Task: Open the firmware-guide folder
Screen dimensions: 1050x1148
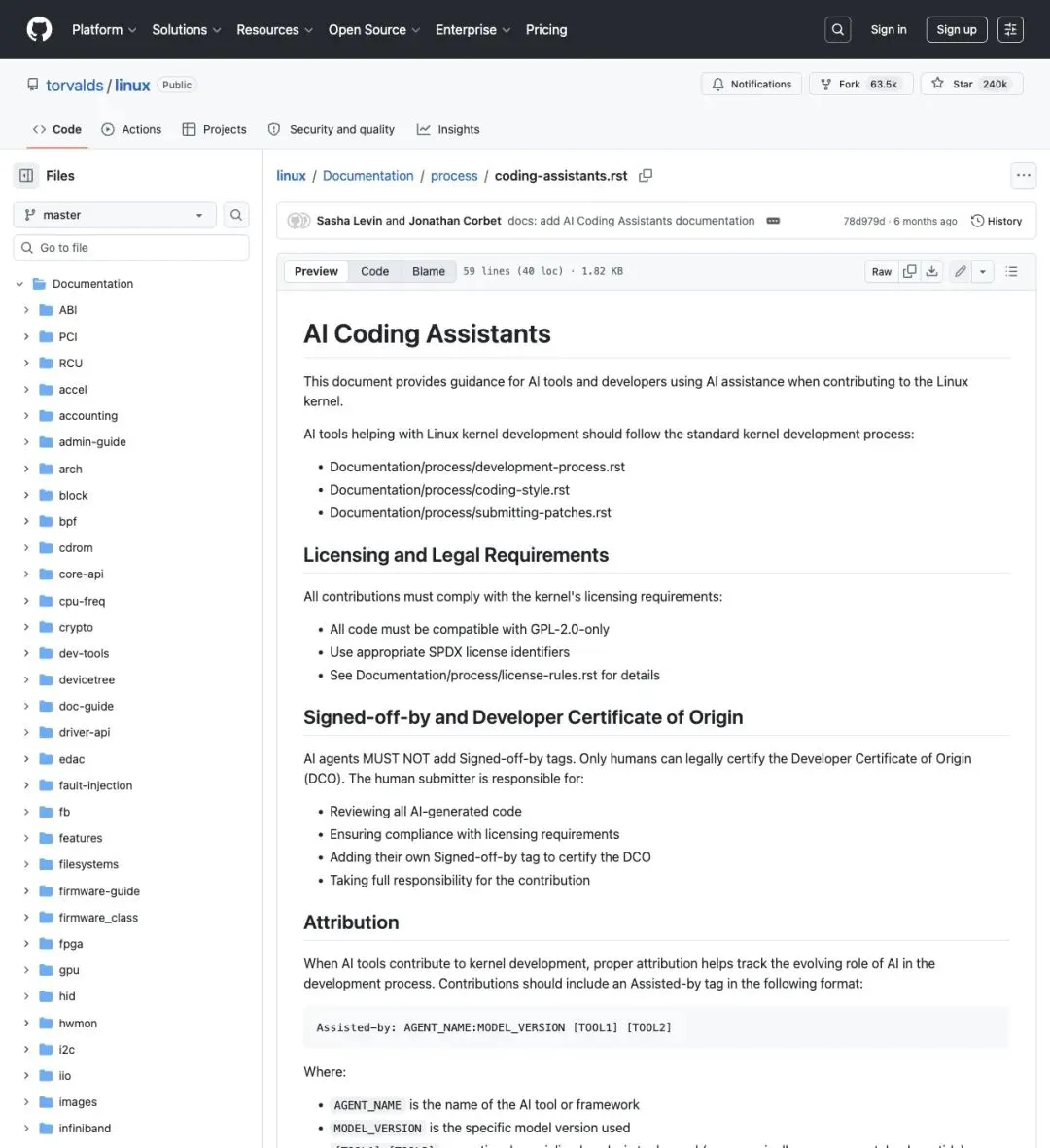Action: (x=99, y=891)
